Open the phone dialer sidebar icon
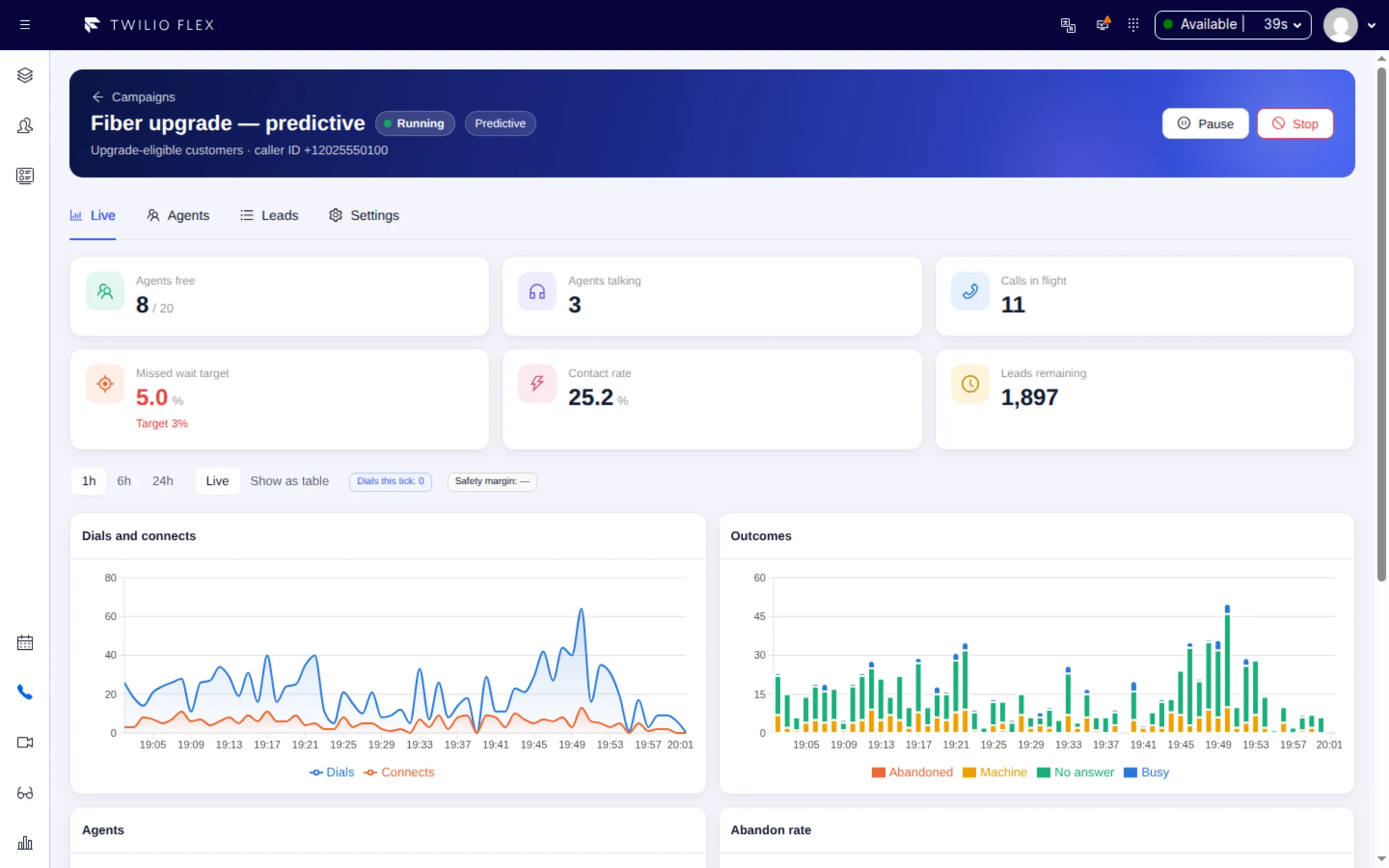1389x868 pixels. pyautogui.click(x=25, y=692)
